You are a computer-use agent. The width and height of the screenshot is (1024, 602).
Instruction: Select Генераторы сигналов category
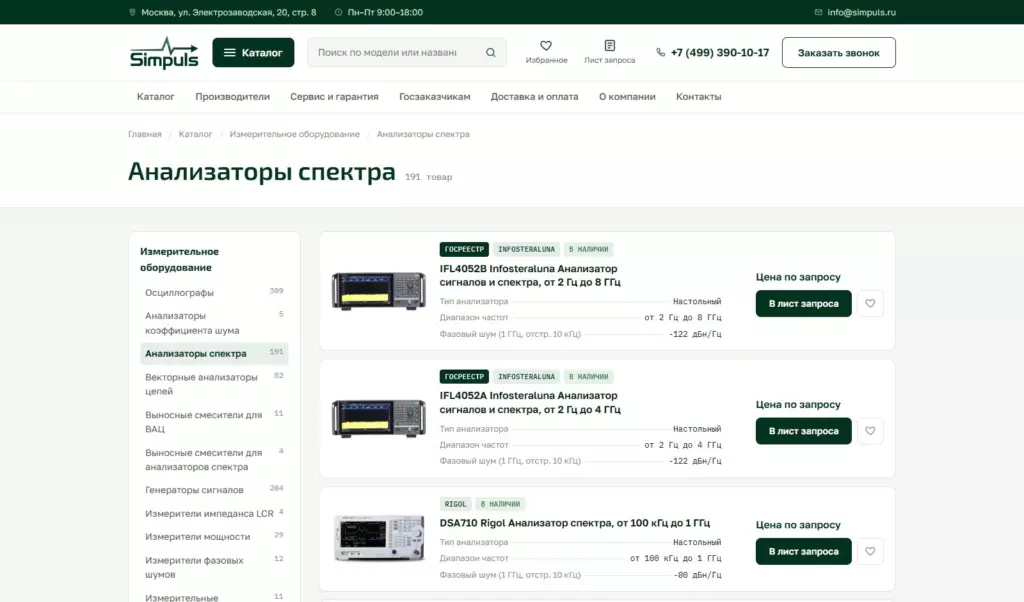(x=214, y=490)
